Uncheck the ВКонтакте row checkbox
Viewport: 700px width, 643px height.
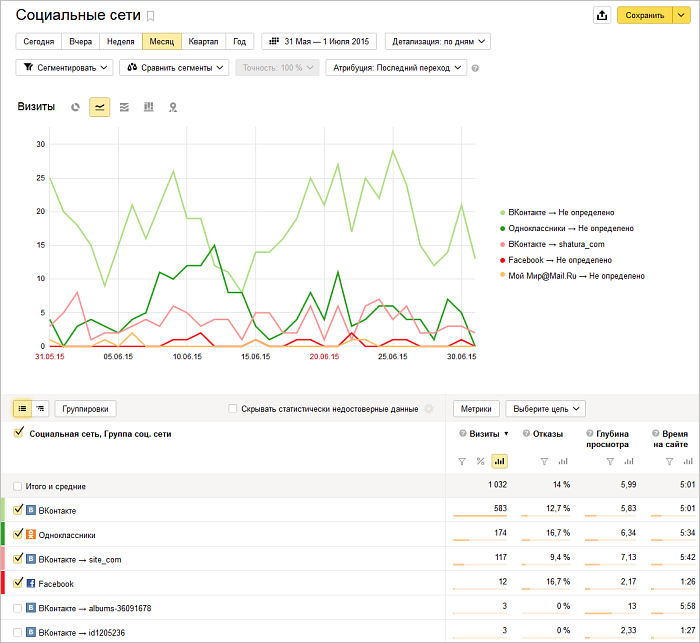pyautogui.click(x=18, y=509)
